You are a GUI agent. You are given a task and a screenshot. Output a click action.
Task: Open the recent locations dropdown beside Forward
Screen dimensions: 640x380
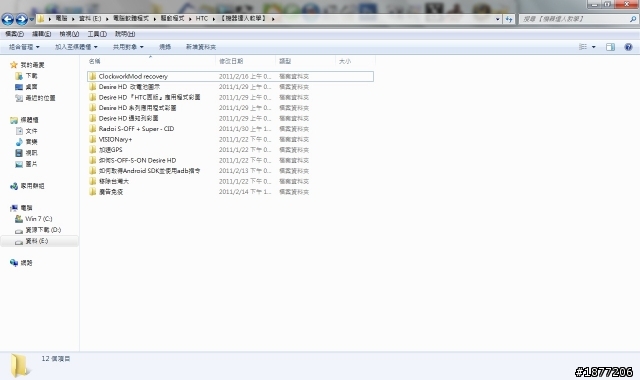[x=31, y=19]
